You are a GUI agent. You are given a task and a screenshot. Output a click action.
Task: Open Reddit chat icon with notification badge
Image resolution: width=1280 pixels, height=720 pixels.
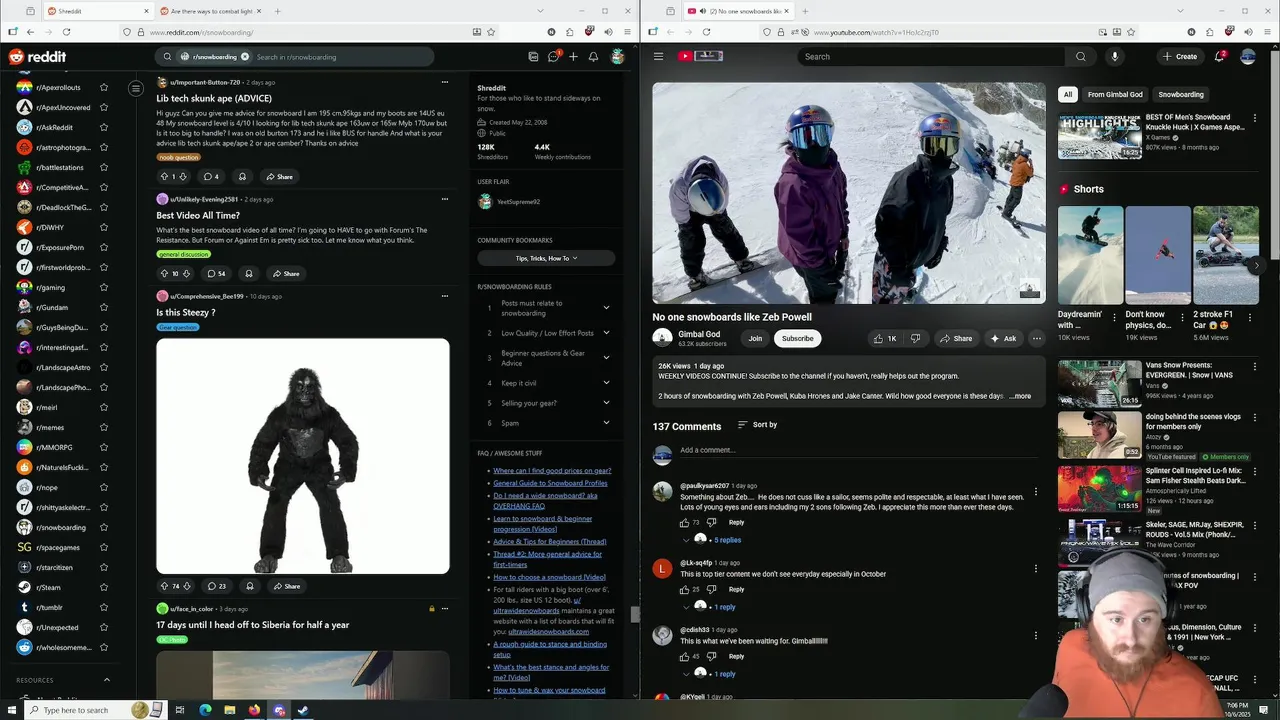553,57
